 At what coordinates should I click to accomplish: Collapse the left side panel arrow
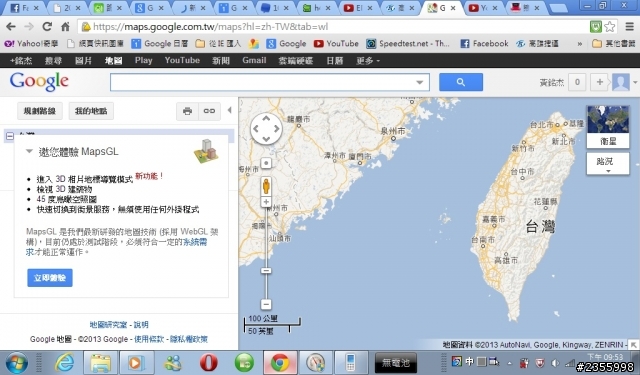(229, 110)
